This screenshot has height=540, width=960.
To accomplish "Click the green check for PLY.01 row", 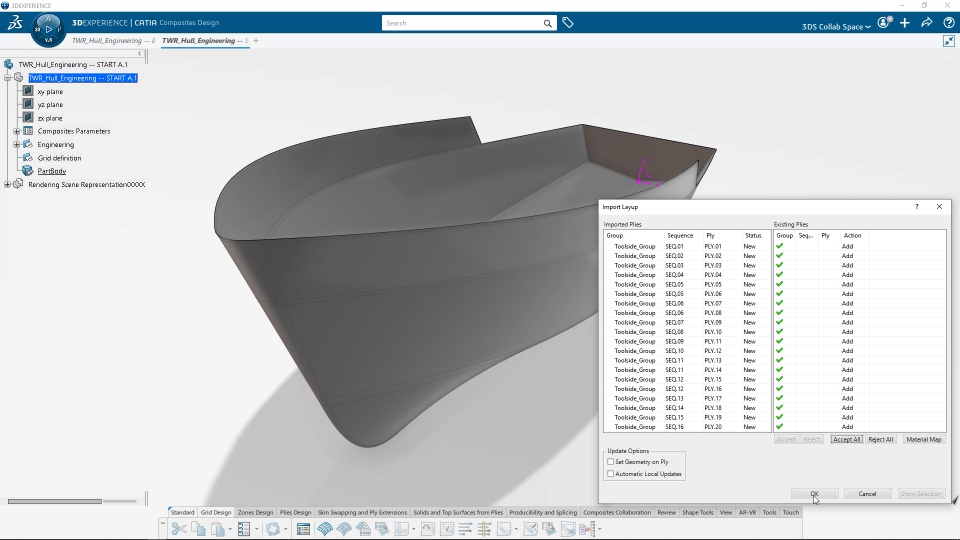I will point(780,246).
